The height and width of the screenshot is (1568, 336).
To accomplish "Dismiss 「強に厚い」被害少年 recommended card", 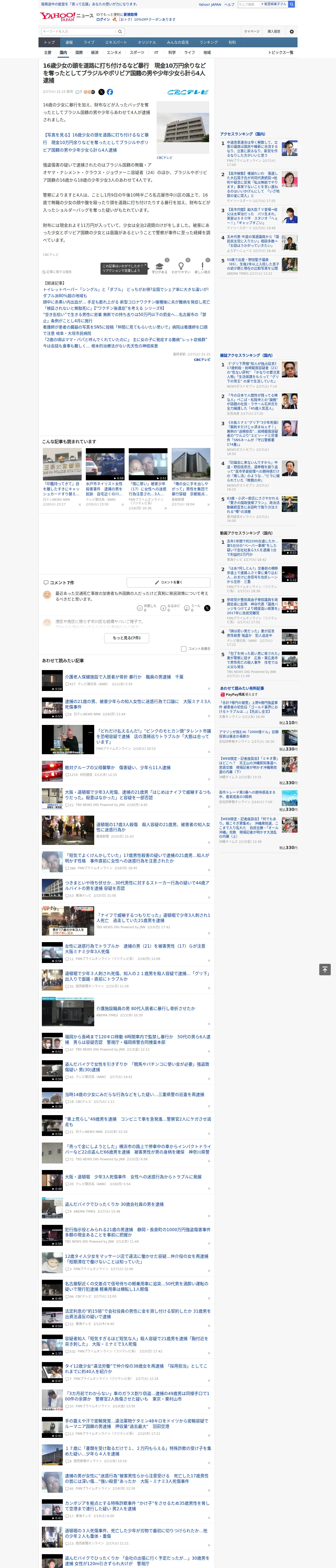I will [165, 508].
